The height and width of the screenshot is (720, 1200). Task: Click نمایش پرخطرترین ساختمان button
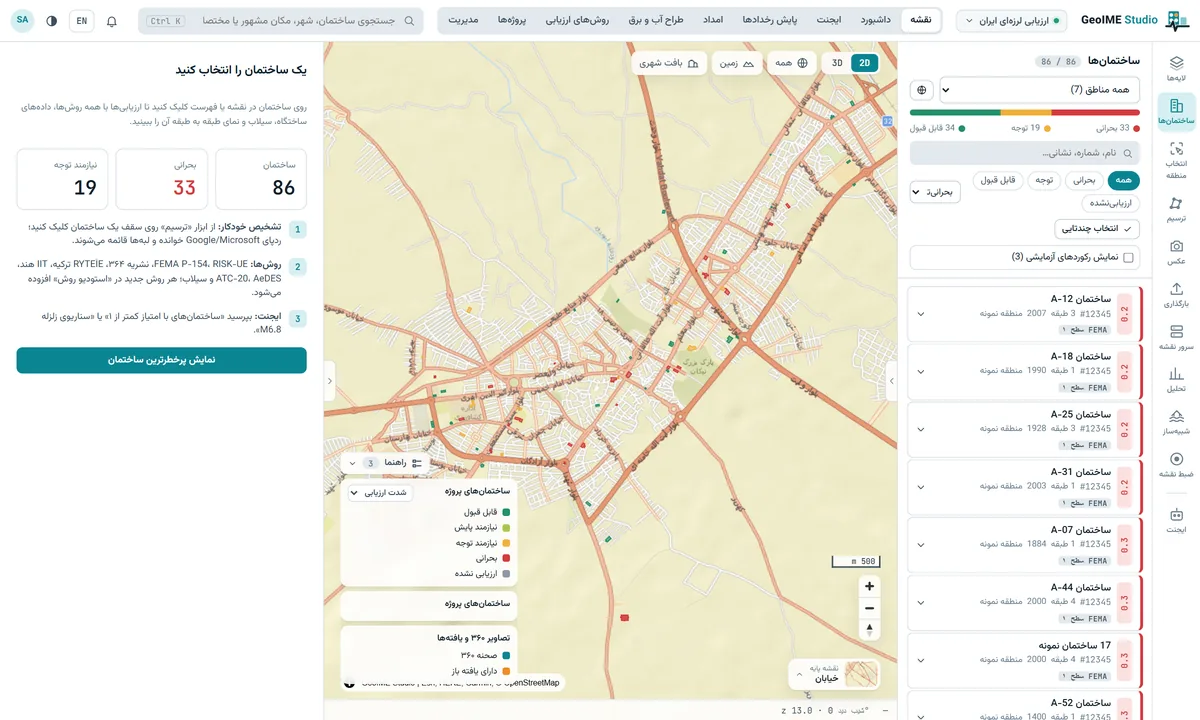point(161,360)
